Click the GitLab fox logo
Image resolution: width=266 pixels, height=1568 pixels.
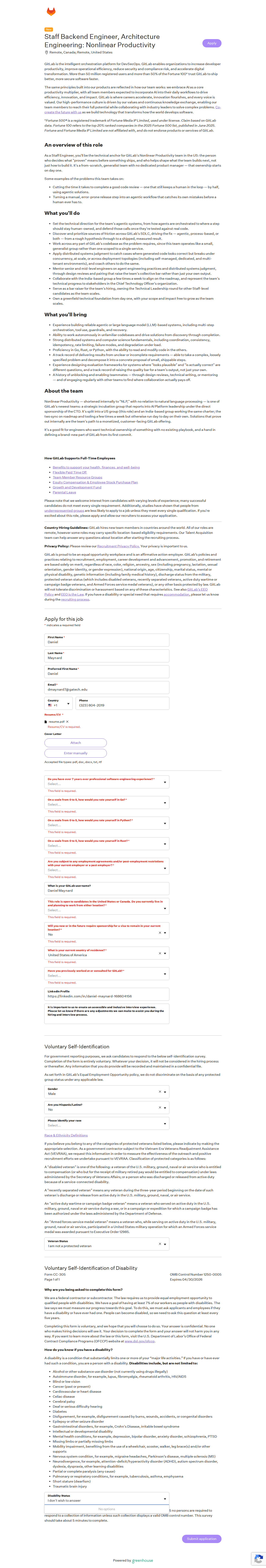tap(51, 12)
